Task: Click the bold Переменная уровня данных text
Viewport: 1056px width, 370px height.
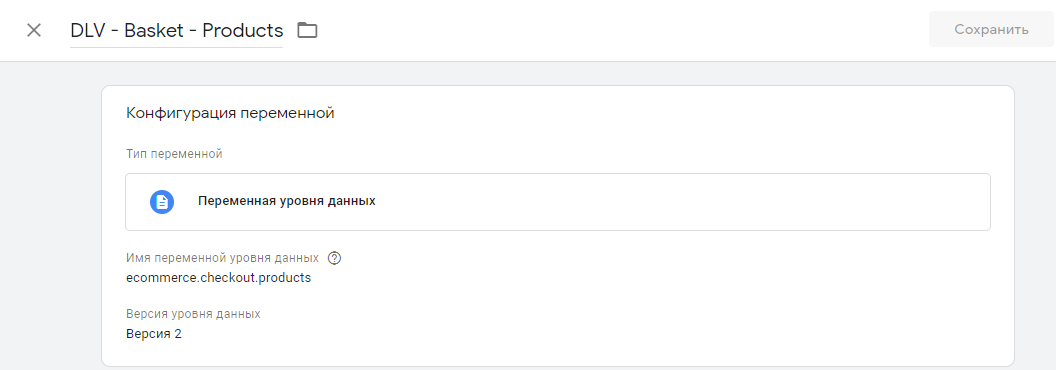Action: pyautogui.click(x=287, y=202)
